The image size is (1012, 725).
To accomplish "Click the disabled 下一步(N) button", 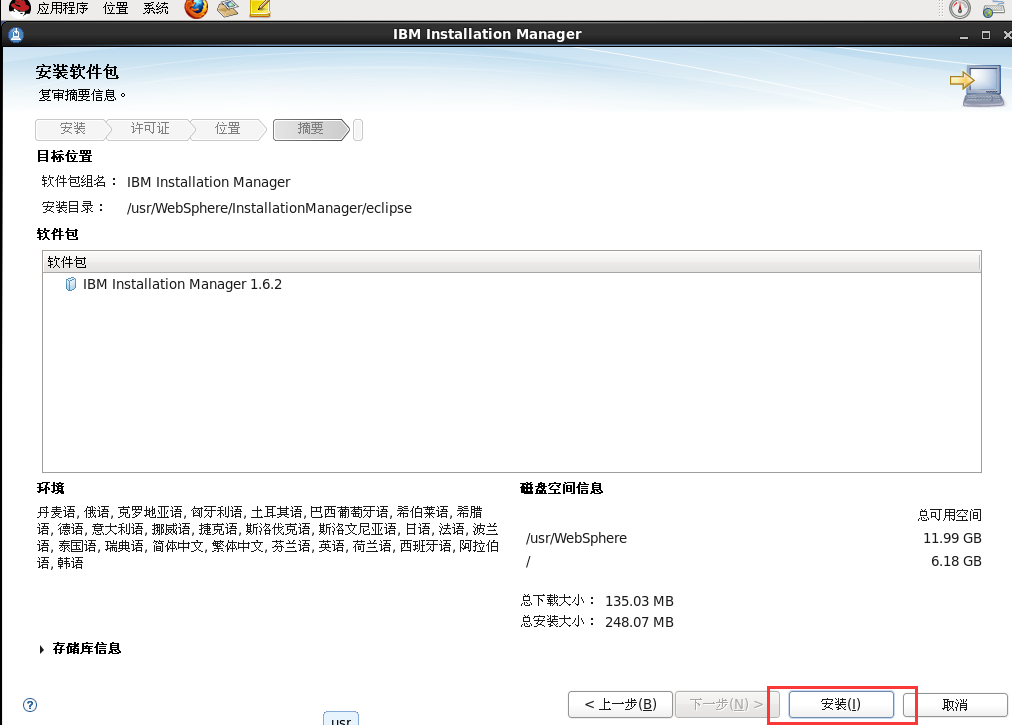I will [726, 704].
